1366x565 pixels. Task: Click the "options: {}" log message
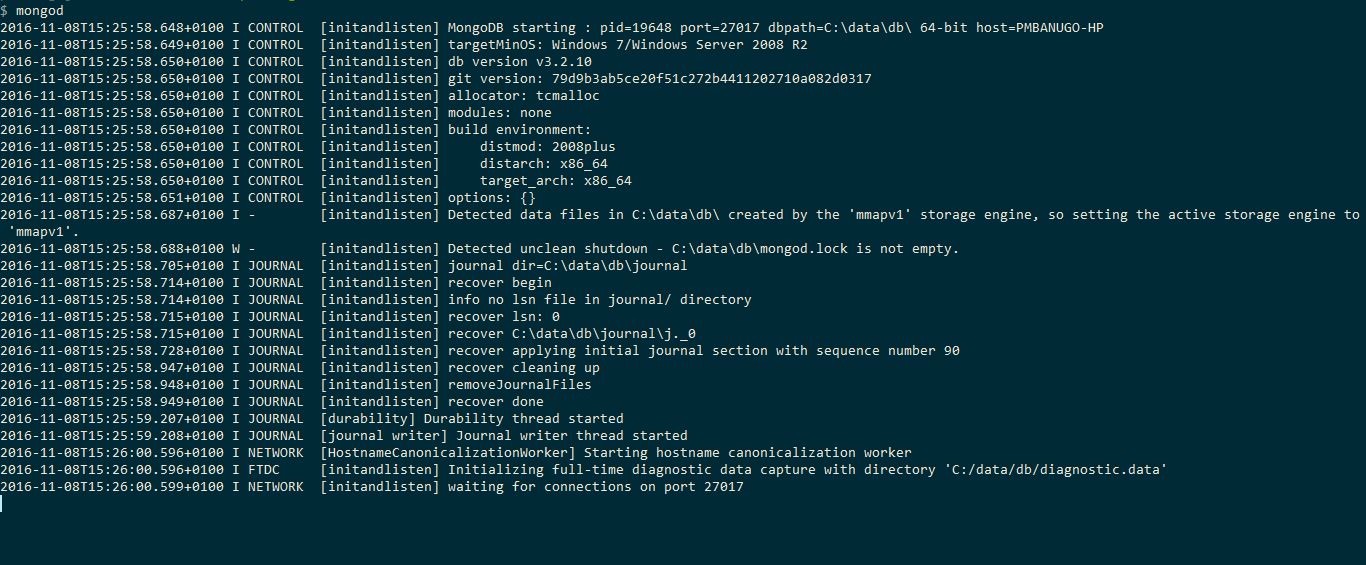coord(491,197)
